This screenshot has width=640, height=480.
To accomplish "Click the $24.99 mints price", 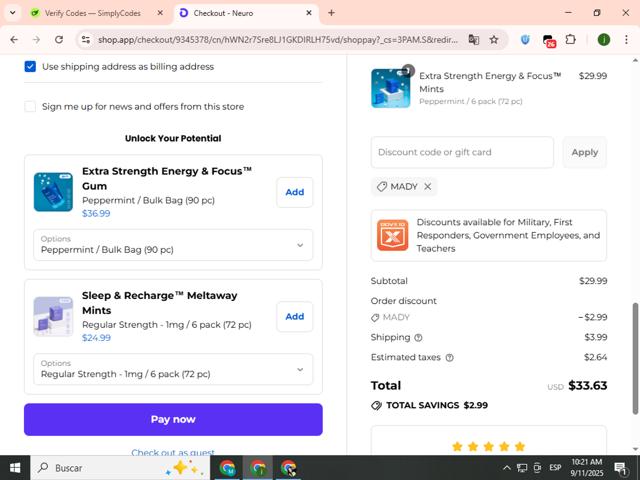I will (x=96, y=338).
